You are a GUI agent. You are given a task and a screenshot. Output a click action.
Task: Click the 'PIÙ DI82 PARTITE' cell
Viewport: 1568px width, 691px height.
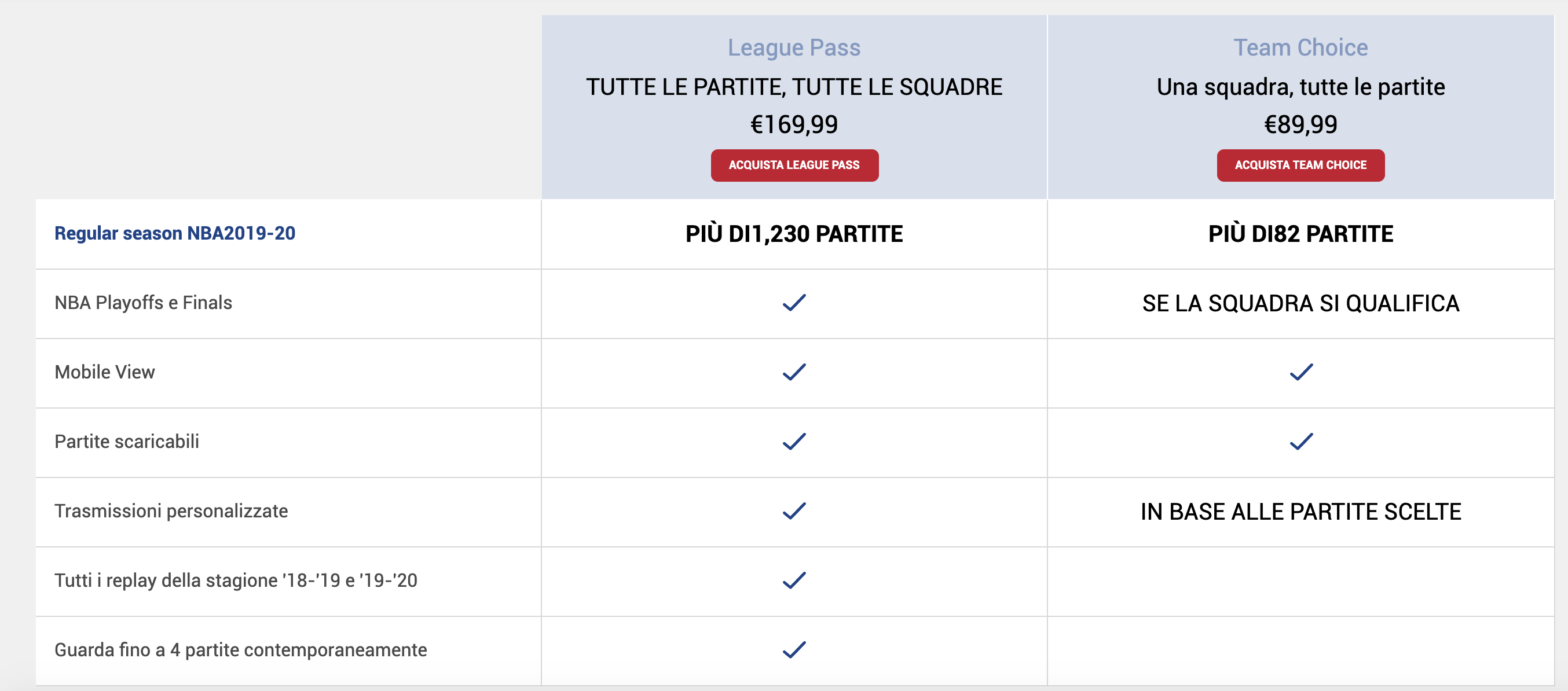tap(1300, 234)
